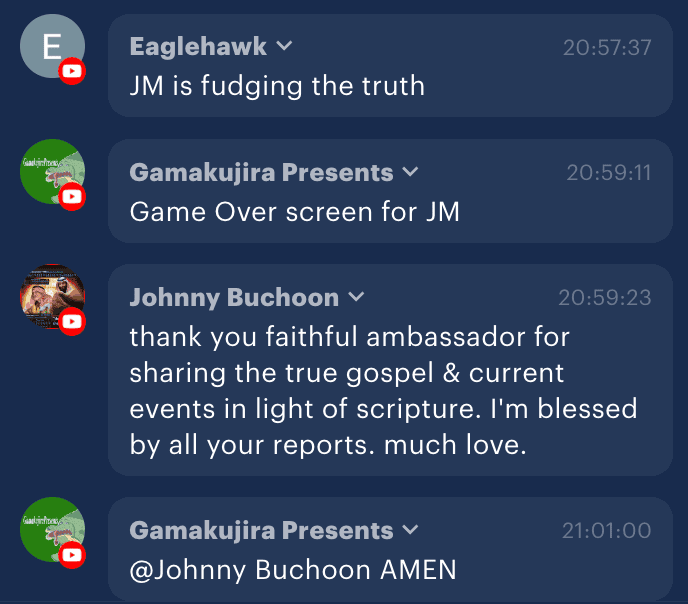Expand the chevron next to Eaglehawk
Screen dimensions: 688x604
[x=284, y=46]
